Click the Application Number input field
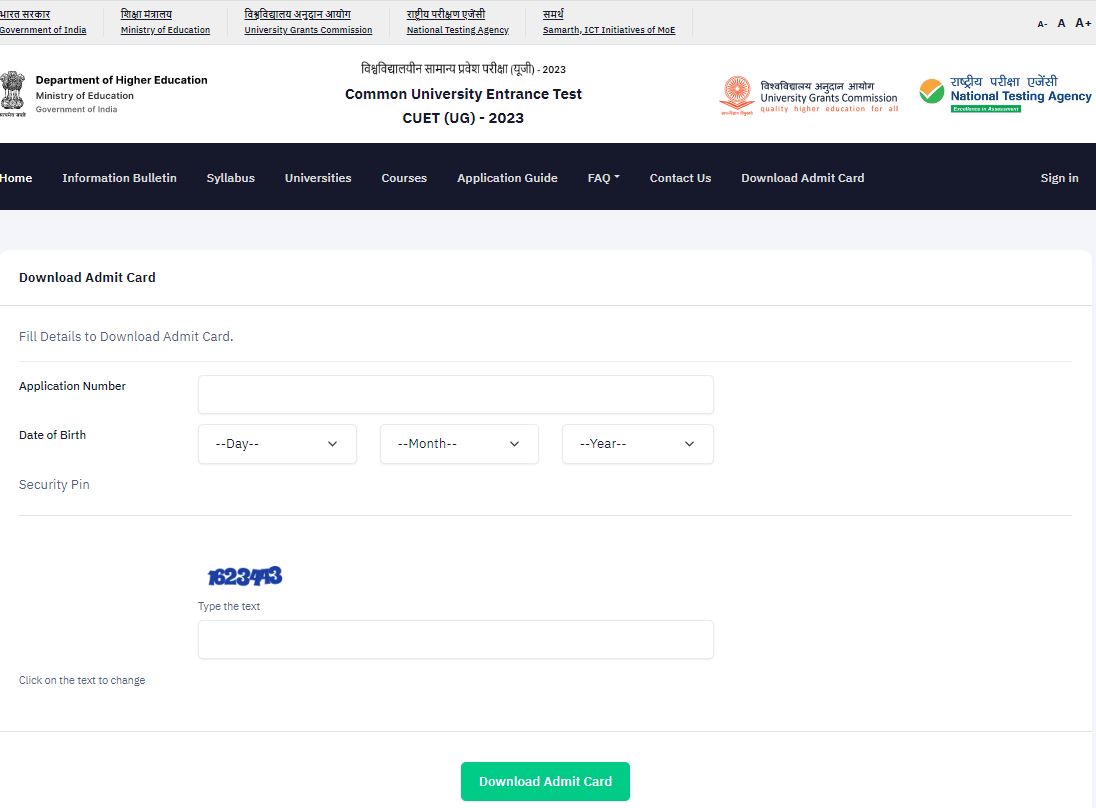 tap(455, 394)
